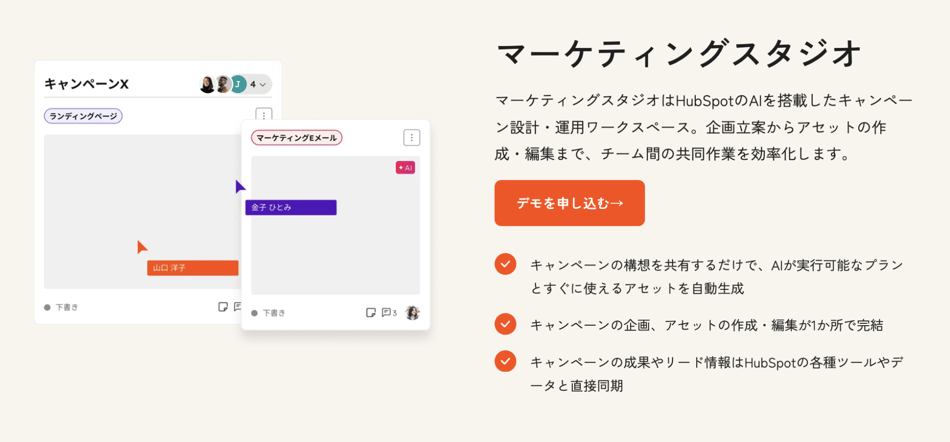Viewport: 950px width, 442px height.
Task: Click the AI badge on email card
Action: coord(405,168)
